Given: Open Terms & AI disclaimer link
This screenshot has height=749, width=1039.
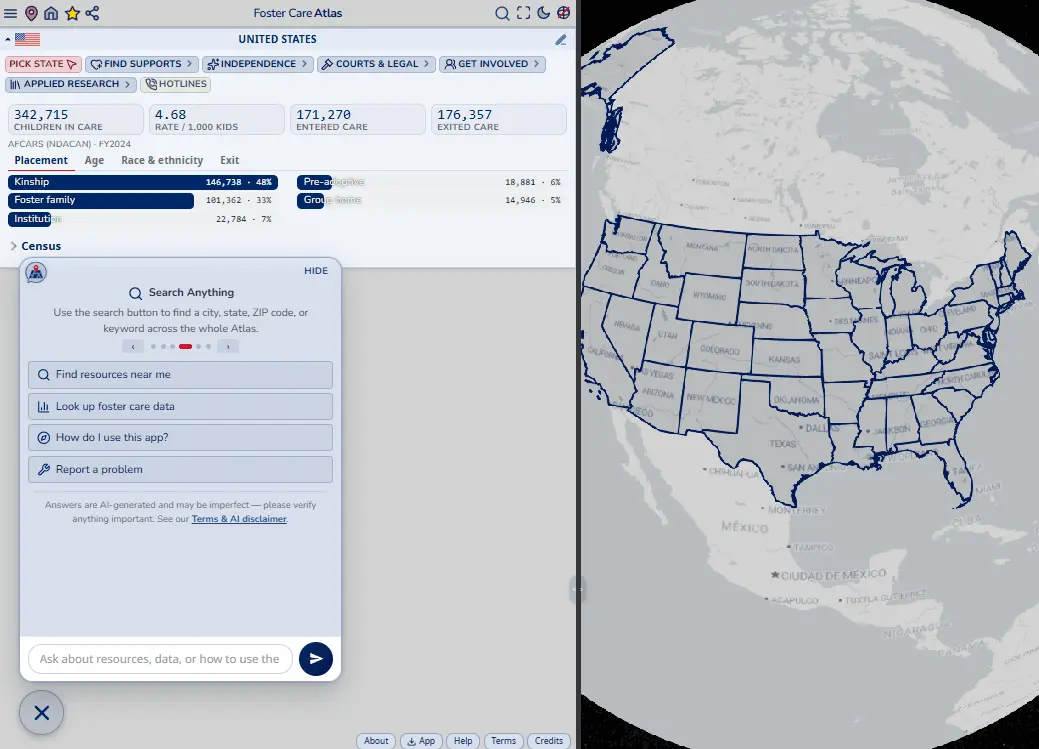Looking at the screenshot, I should tap(239, 519).
